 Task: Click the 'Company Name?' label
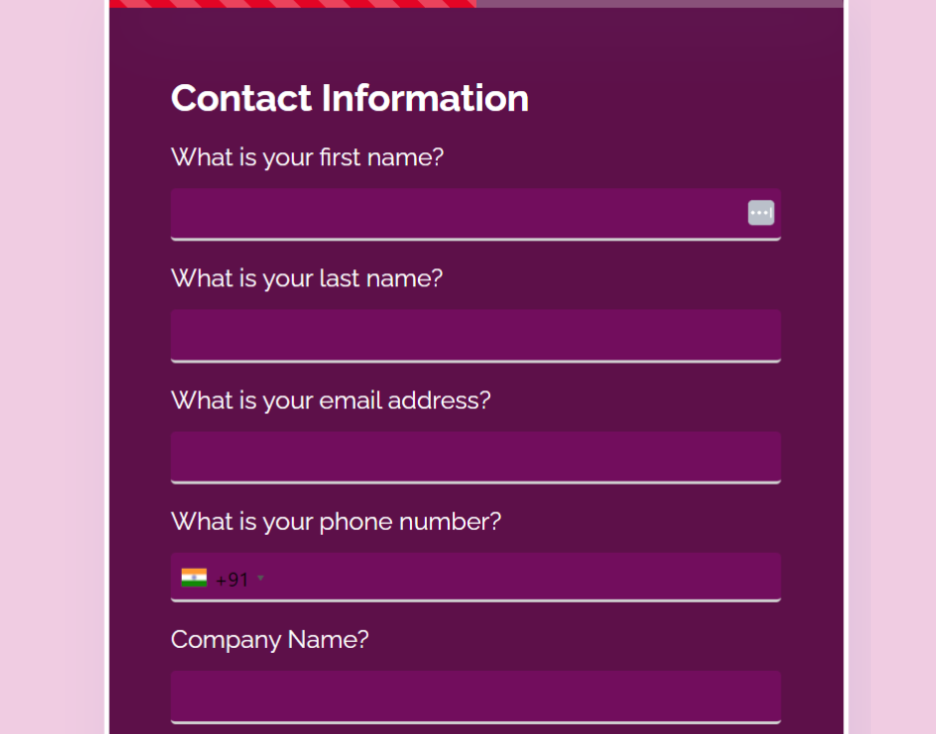click(270, 640)
